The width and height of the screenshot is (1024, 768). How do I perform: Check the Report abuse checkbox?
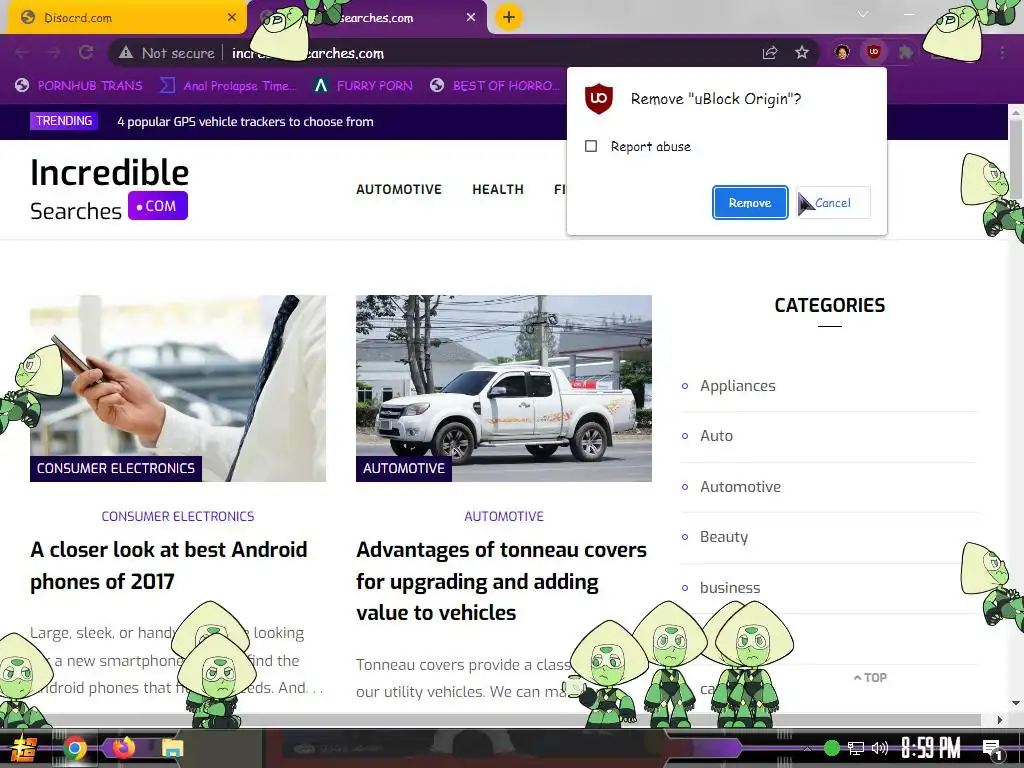coord(591,146)
